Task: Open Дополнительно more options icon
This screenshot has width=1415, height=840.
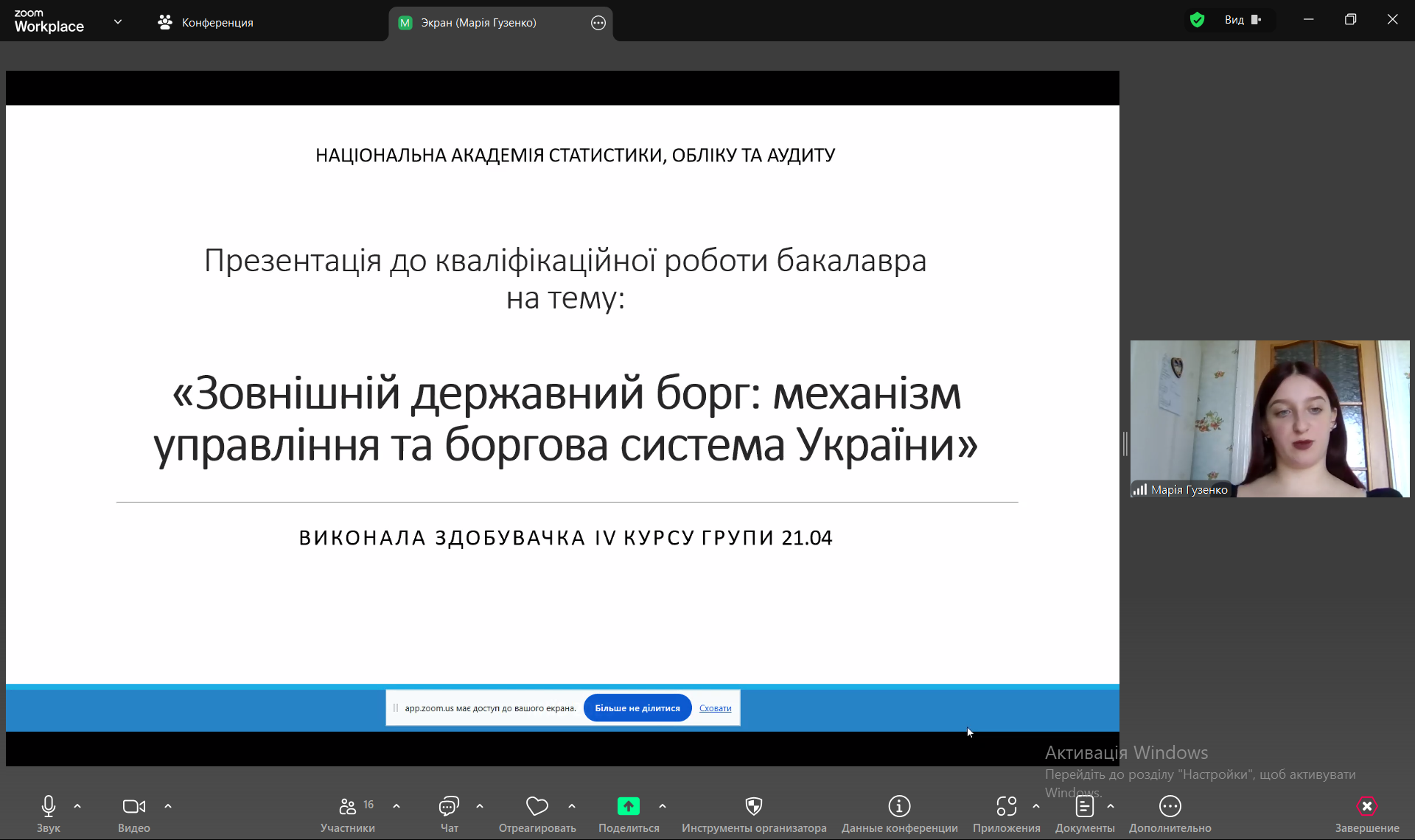Action: tap(1170, 807)
